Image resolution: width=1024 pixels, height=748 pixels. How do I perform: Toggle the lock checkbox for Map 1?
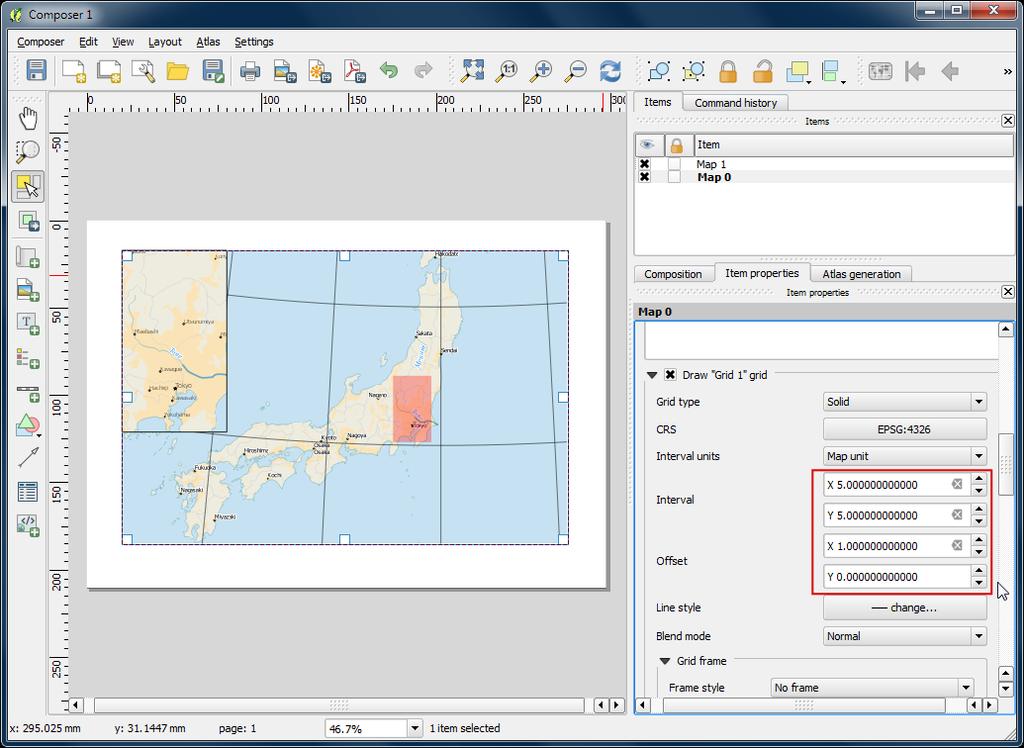(x=675, y=164)
